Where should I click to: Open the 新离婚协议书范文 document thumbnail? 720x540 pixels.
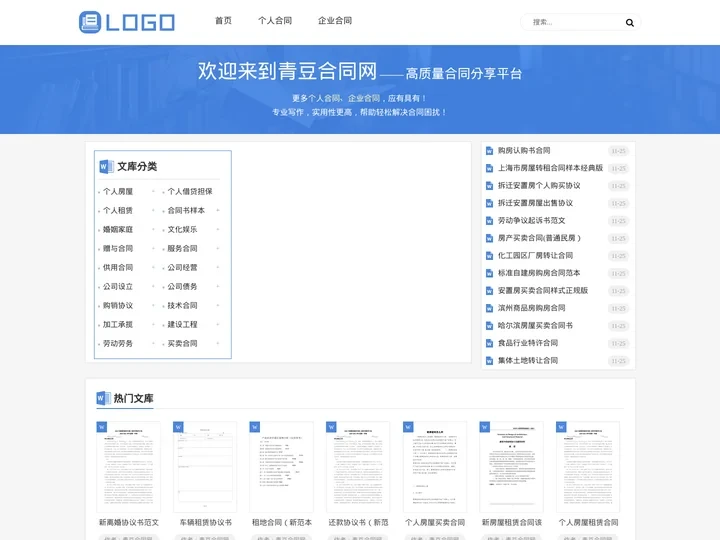[129, 467]
